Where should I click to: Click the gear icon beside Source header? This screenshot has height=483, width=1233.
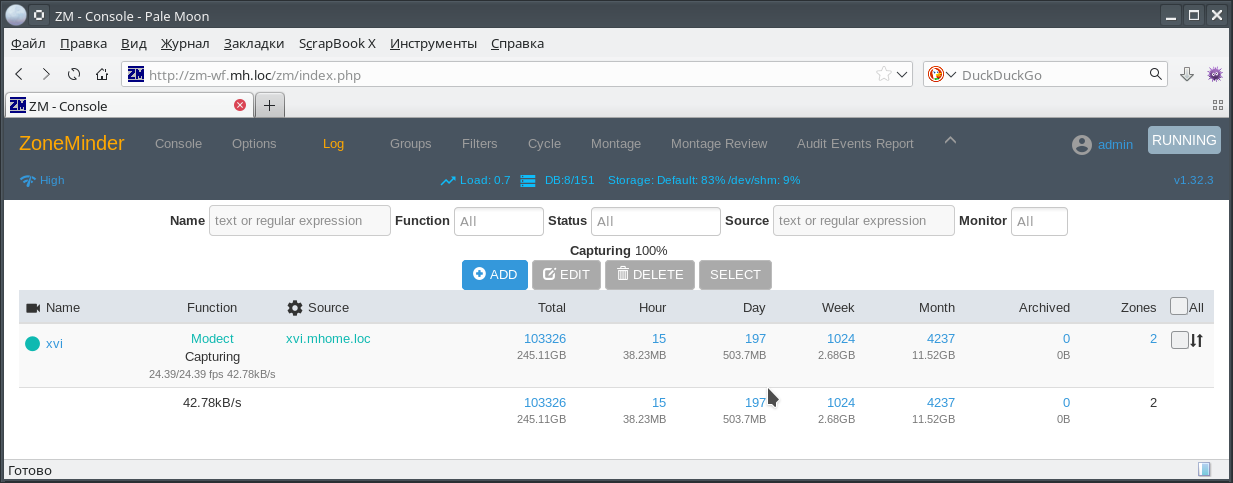(295, 308)
